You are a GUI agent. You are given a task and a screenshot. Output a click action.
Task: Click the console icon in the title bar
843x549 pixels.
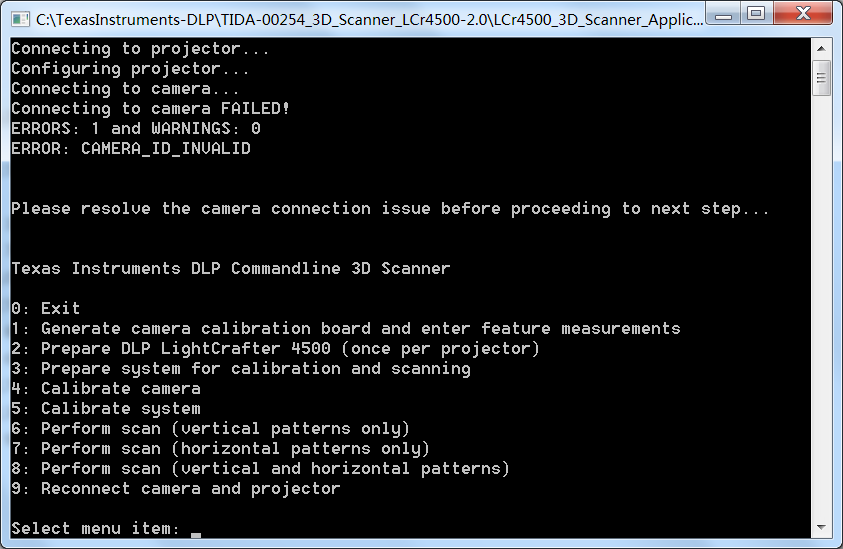(x=19, y=16)
